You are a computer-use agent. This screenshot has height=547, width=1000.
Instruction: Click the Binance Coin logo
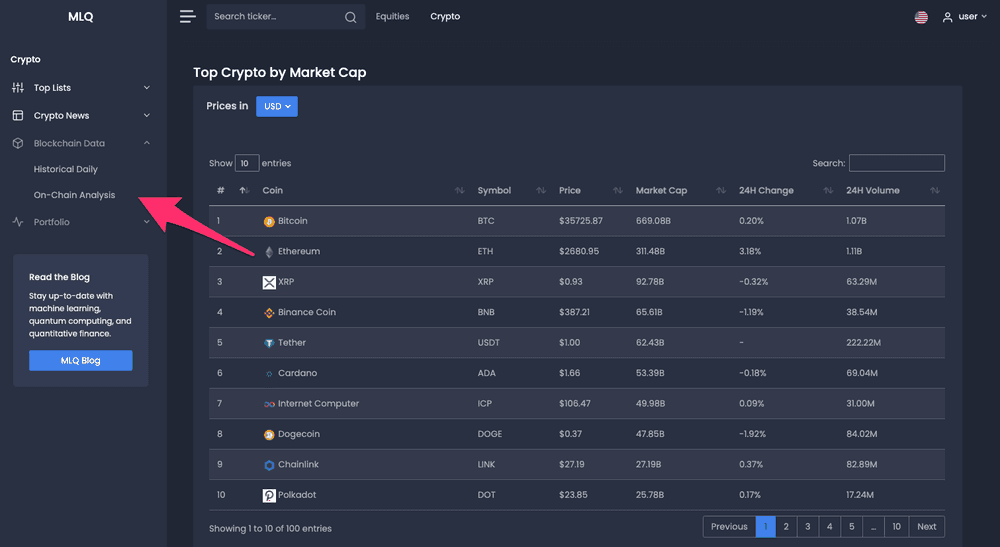(x=269, y=312)
